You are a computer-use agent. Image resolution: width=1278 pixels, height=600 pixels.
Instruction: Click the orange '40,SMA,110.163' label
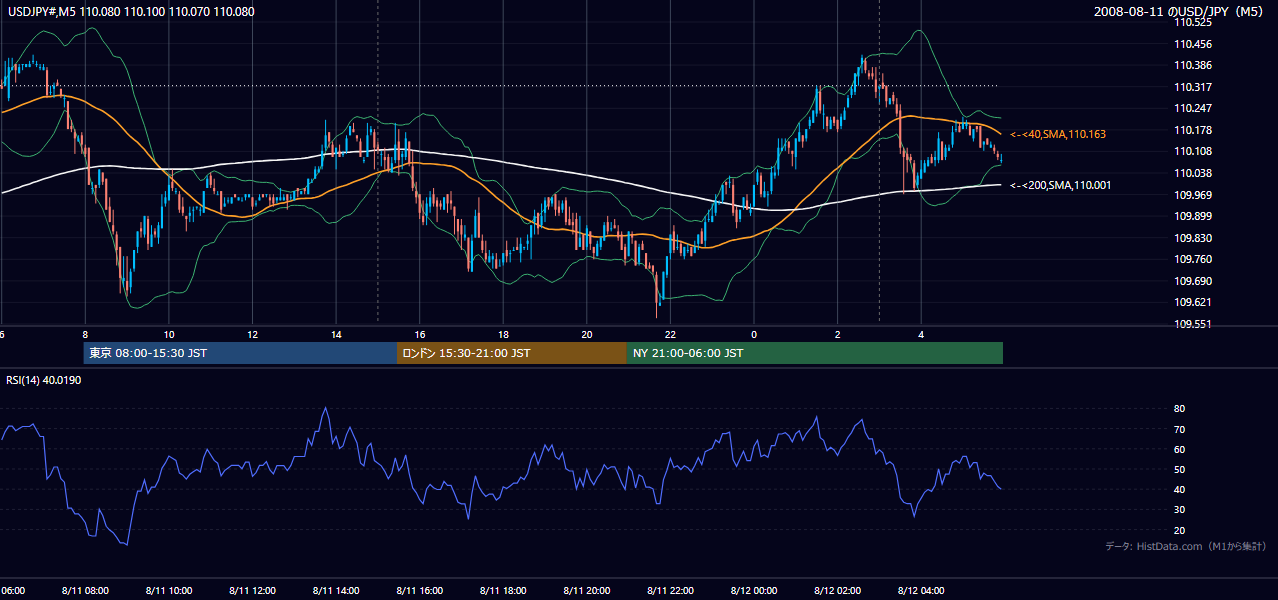point(1058,133)
